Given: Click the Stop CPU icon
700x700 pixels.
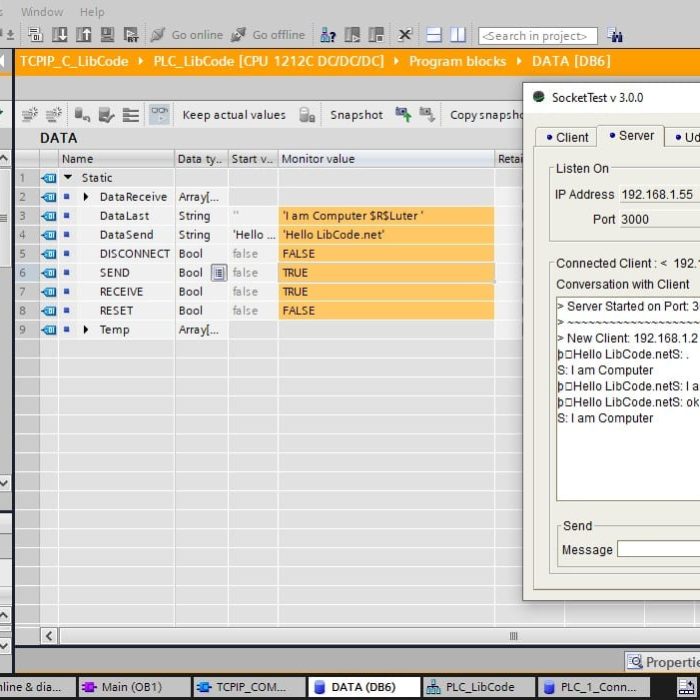Looking at the screenshot, I should (376, 35).
